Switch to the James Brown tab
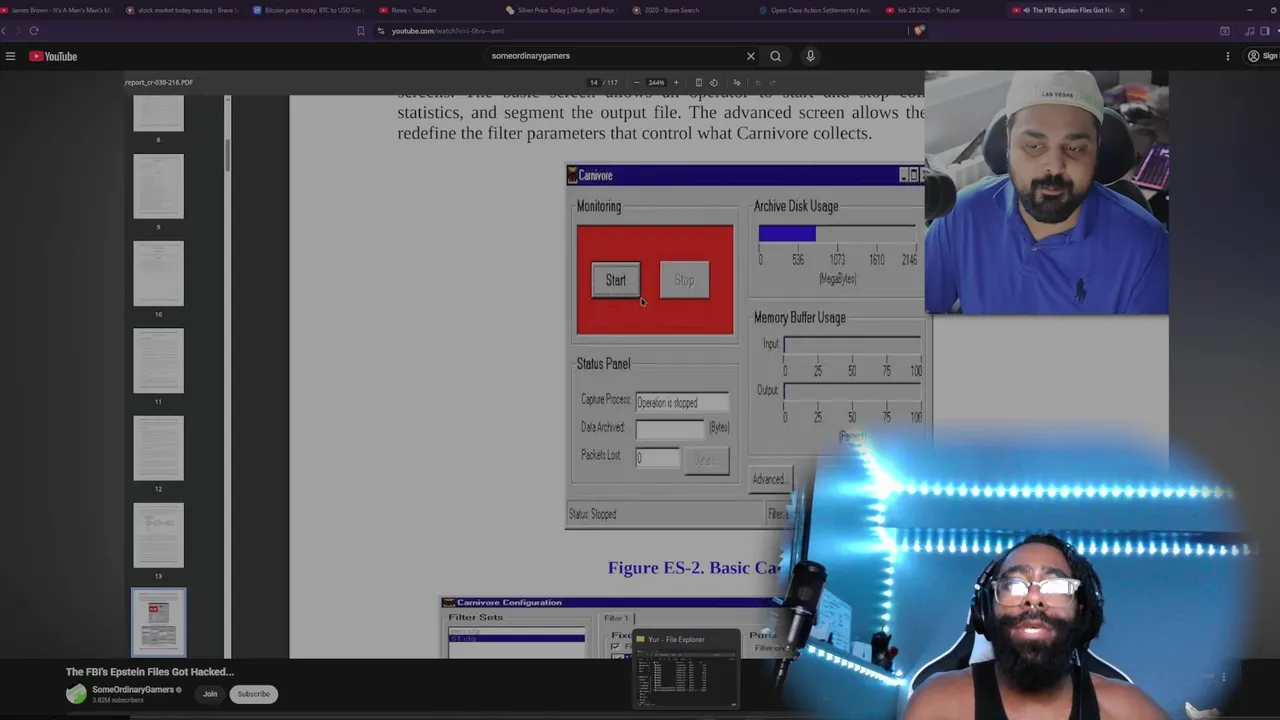This screenshot has width=1280, height=720. tap(60, 10)
